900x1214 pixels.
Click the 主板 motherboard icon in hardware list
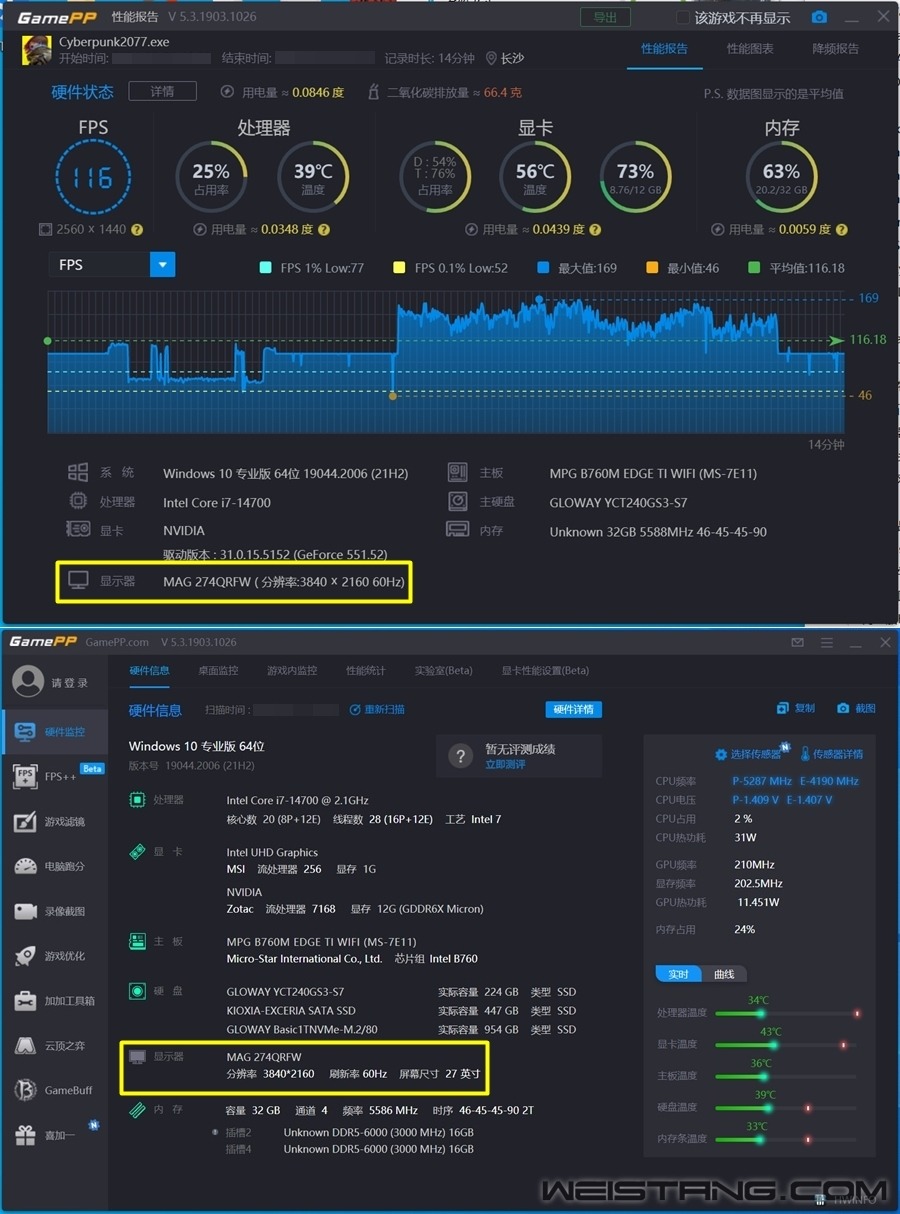click(x=138, y=942)
